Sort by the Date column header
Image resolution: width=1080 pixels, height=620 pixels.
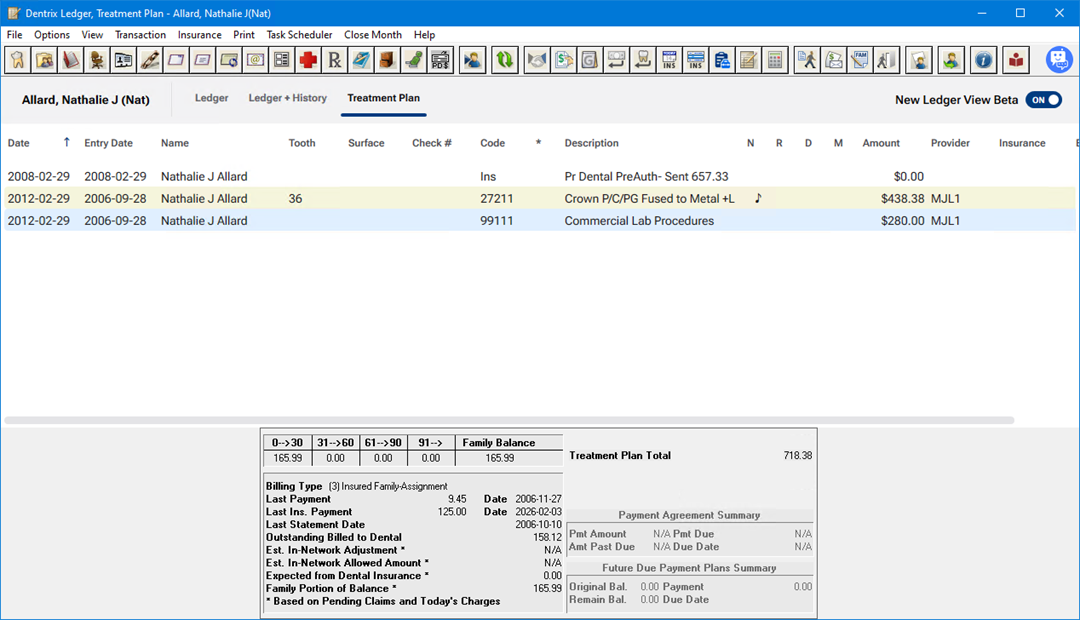click(x=19, y=143)
